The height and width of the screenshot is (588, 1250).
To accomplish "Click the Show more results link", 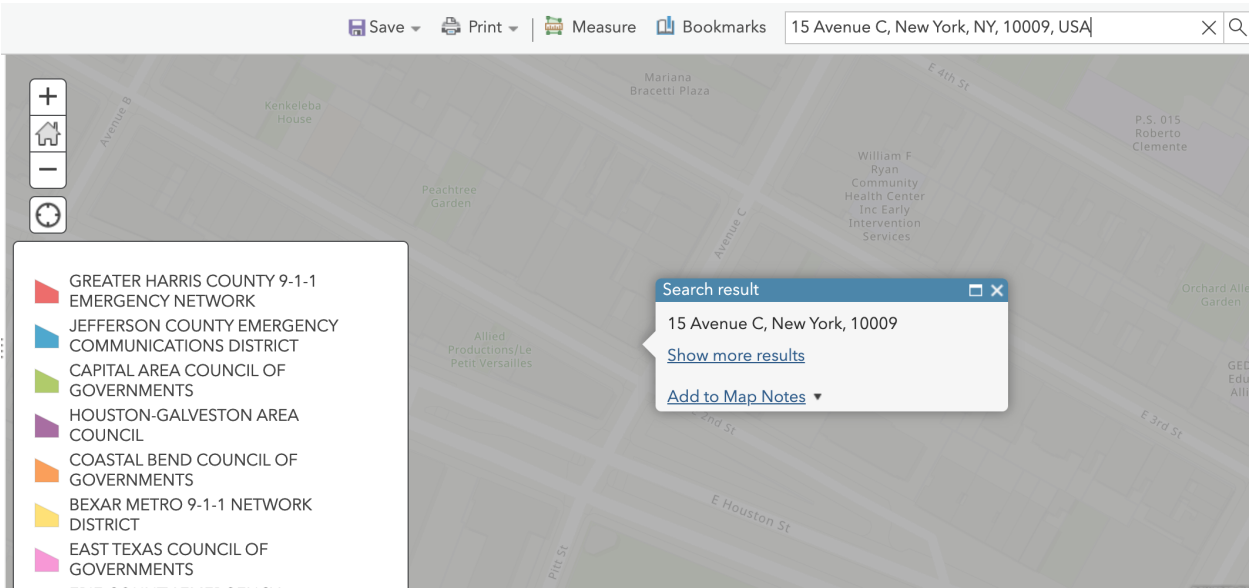I will pyautogui.click(x=736, y=355).
